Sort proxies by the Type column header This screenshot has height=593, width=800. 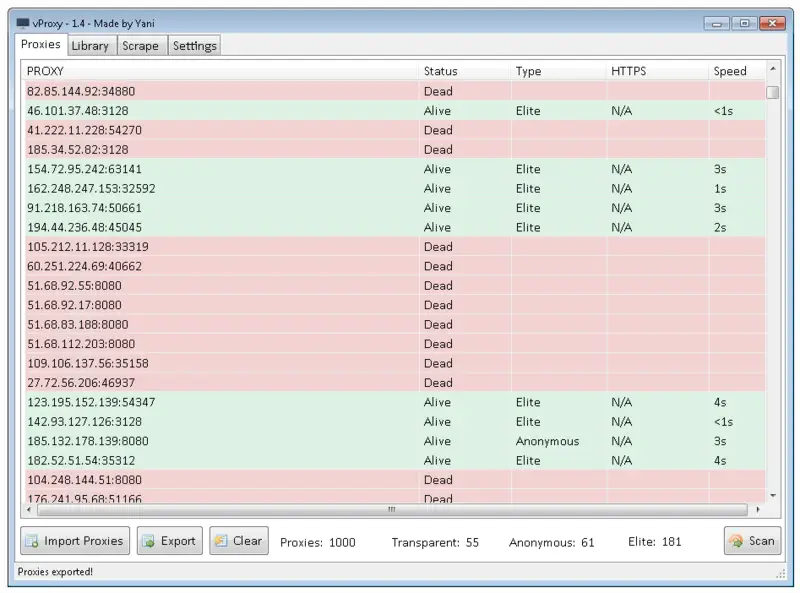528,71
